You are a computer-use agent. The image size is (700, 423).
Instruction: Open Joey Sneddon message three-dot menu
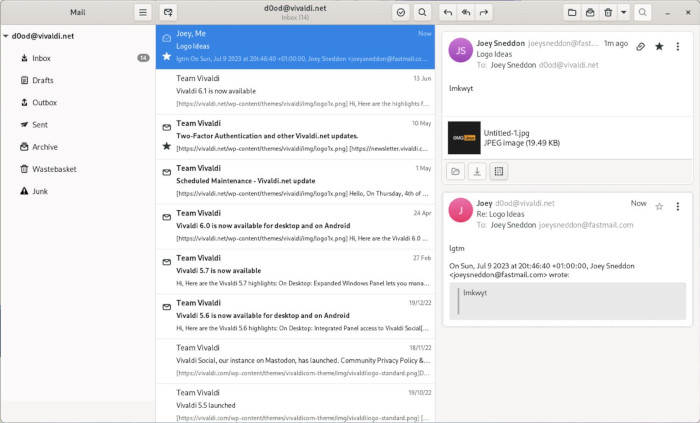point(678,46)
